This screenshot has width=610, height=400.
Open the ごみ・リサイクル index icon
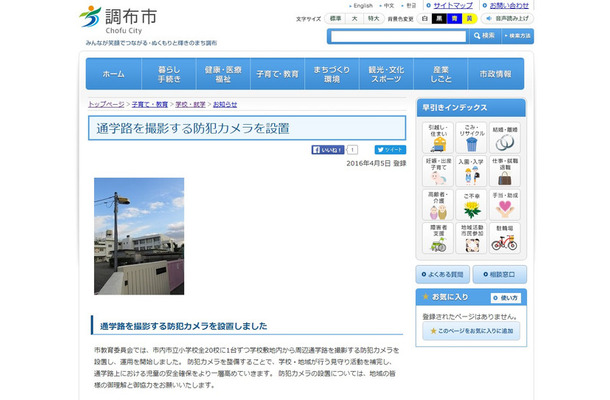471,138
